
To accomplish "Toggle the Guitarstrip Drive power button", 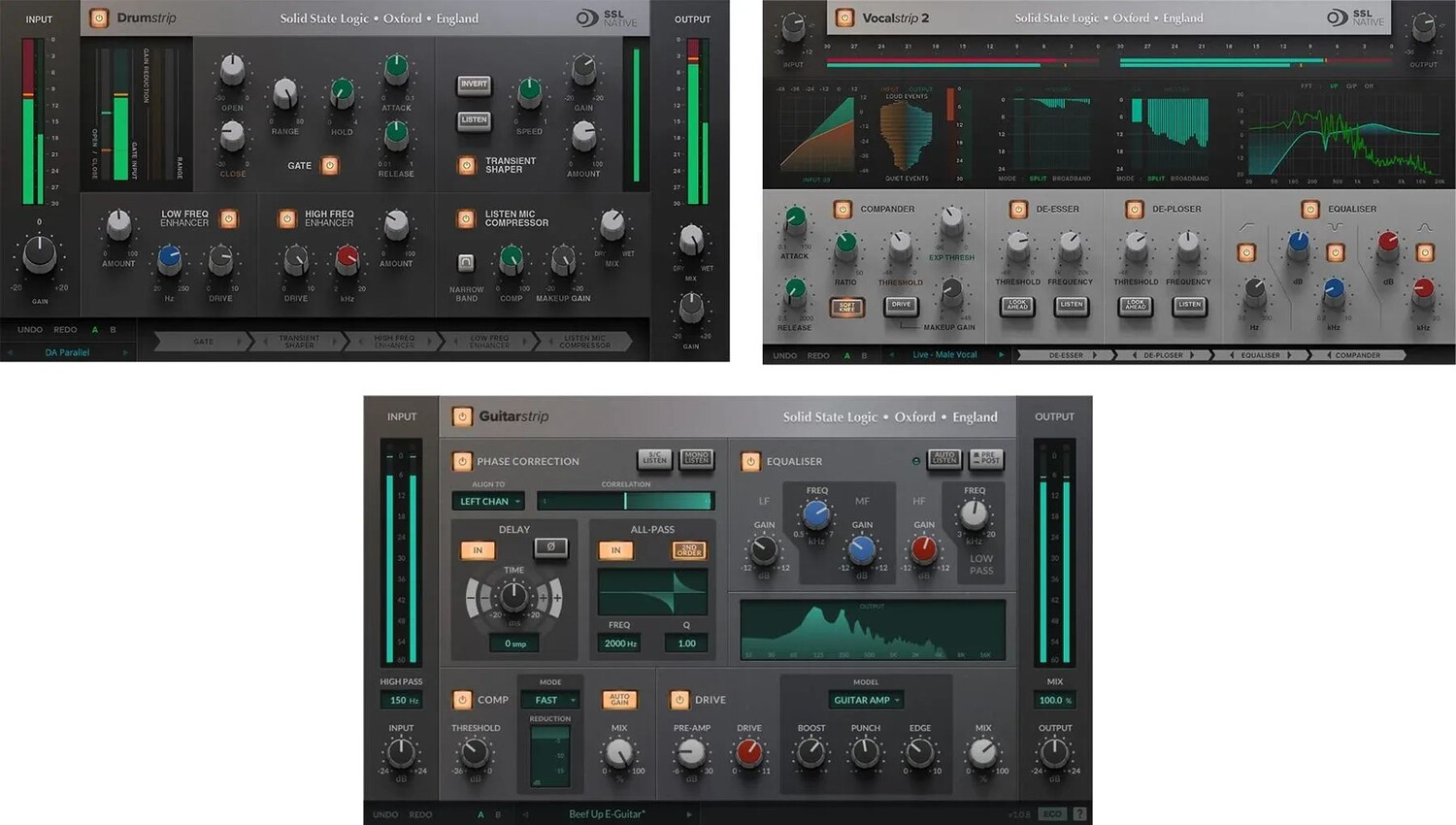I will point(679,700).
